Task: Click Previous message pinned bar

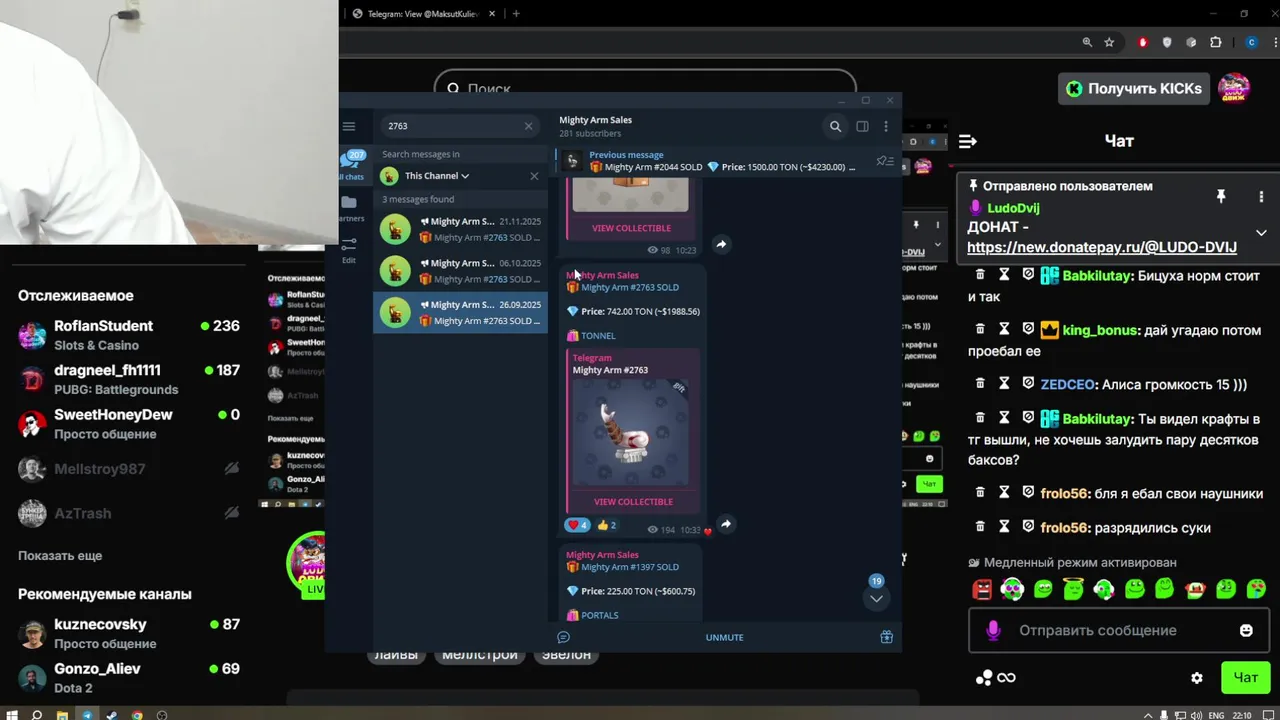Action: point(710,161)
